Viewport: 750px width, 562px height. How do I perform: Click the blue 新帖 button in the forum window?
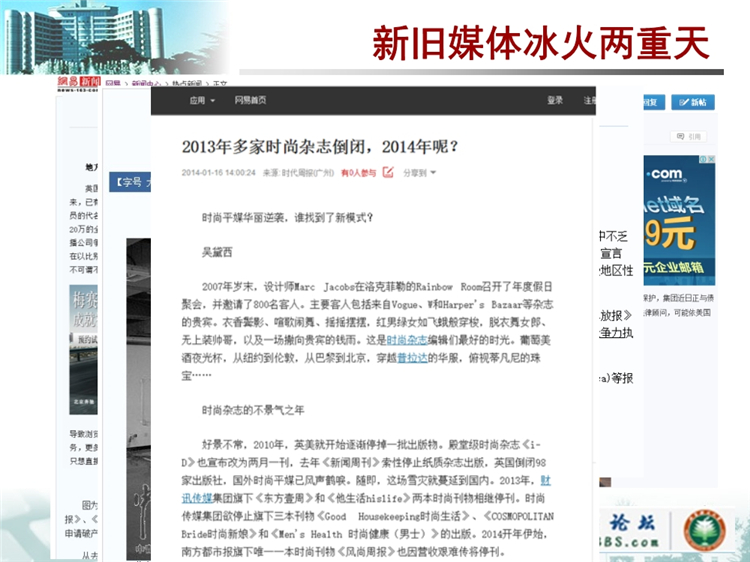pyautogui.click(x=693, y=102)
